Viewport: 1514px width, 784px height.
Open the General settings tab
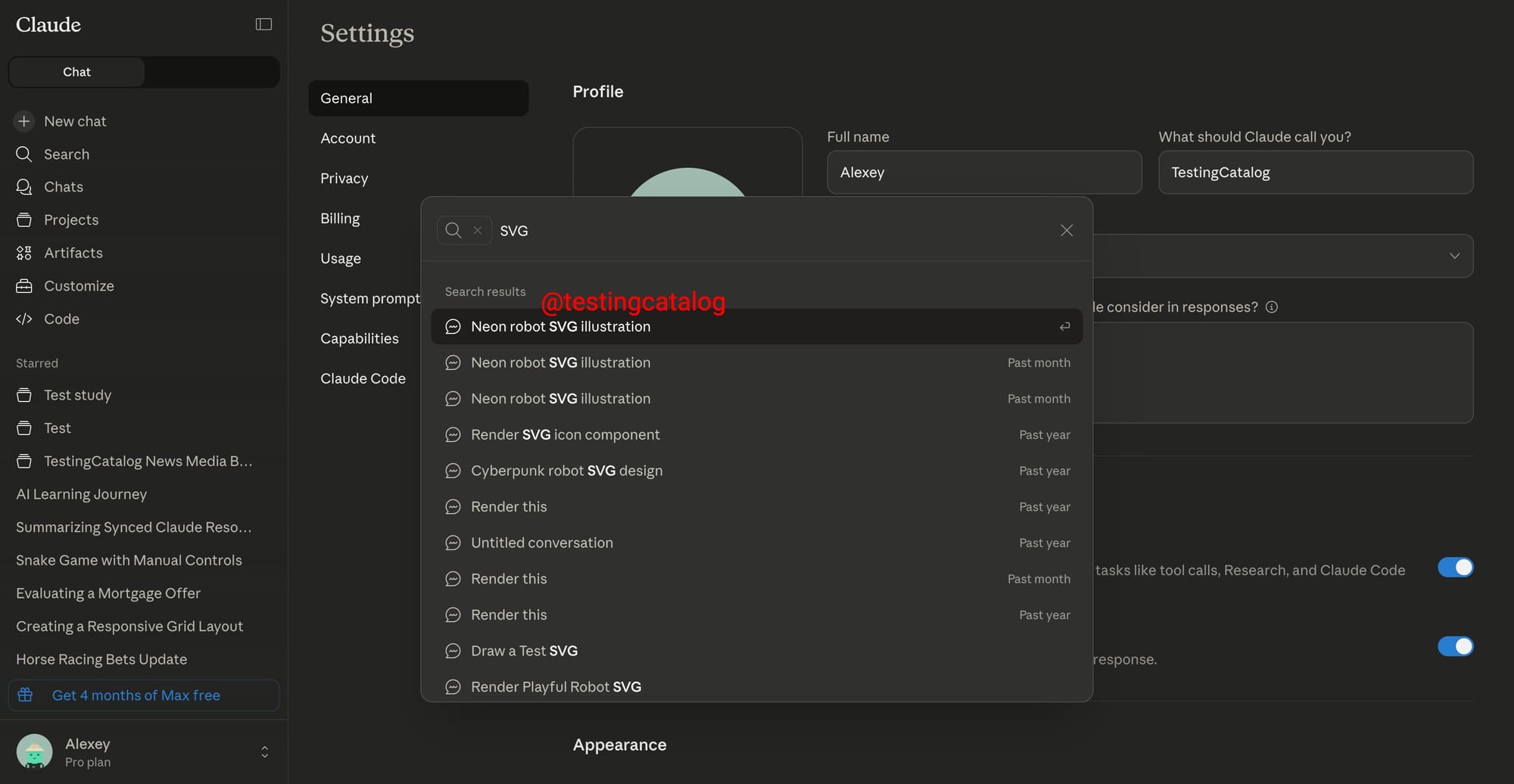(x=418, y=98)
